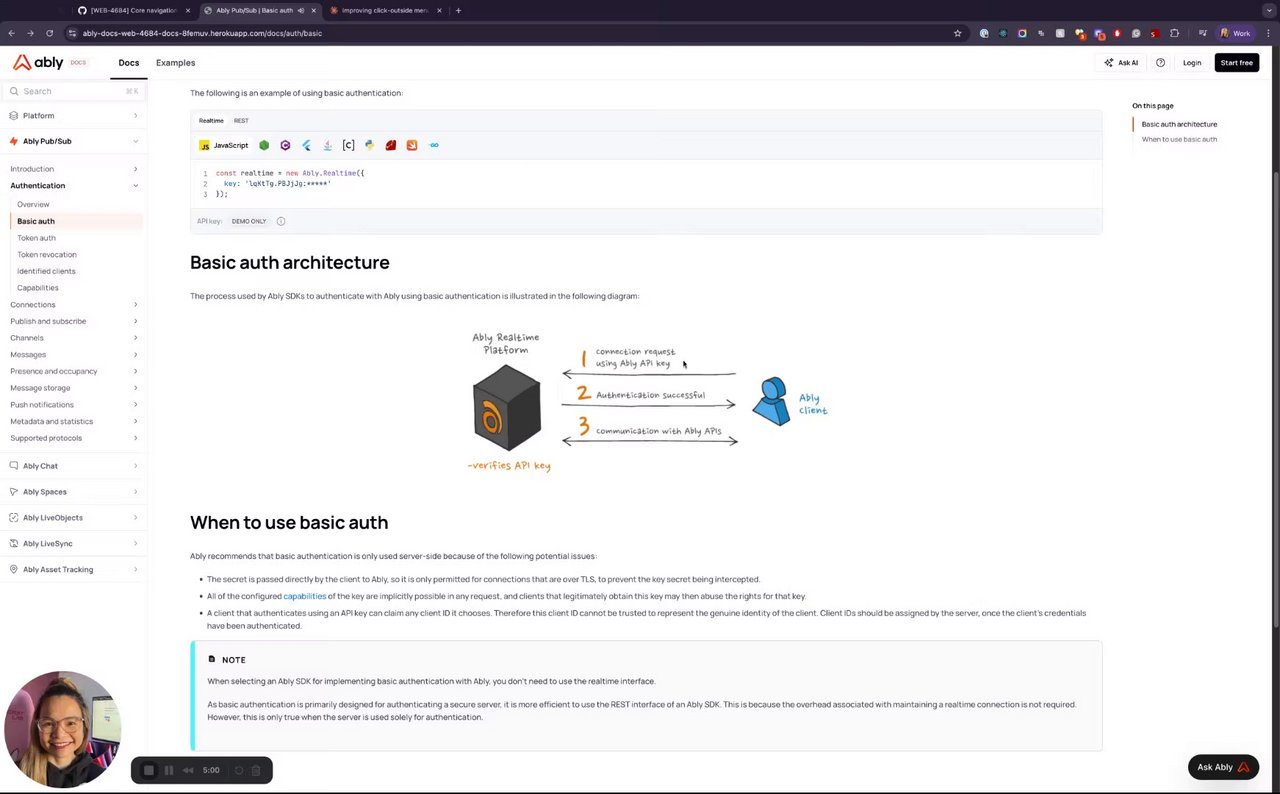Image resolution: width=1280 pixels, height=794 pixels.
Task: Open the Chrome three-dot menu
Action: [x=1269, y=33]
